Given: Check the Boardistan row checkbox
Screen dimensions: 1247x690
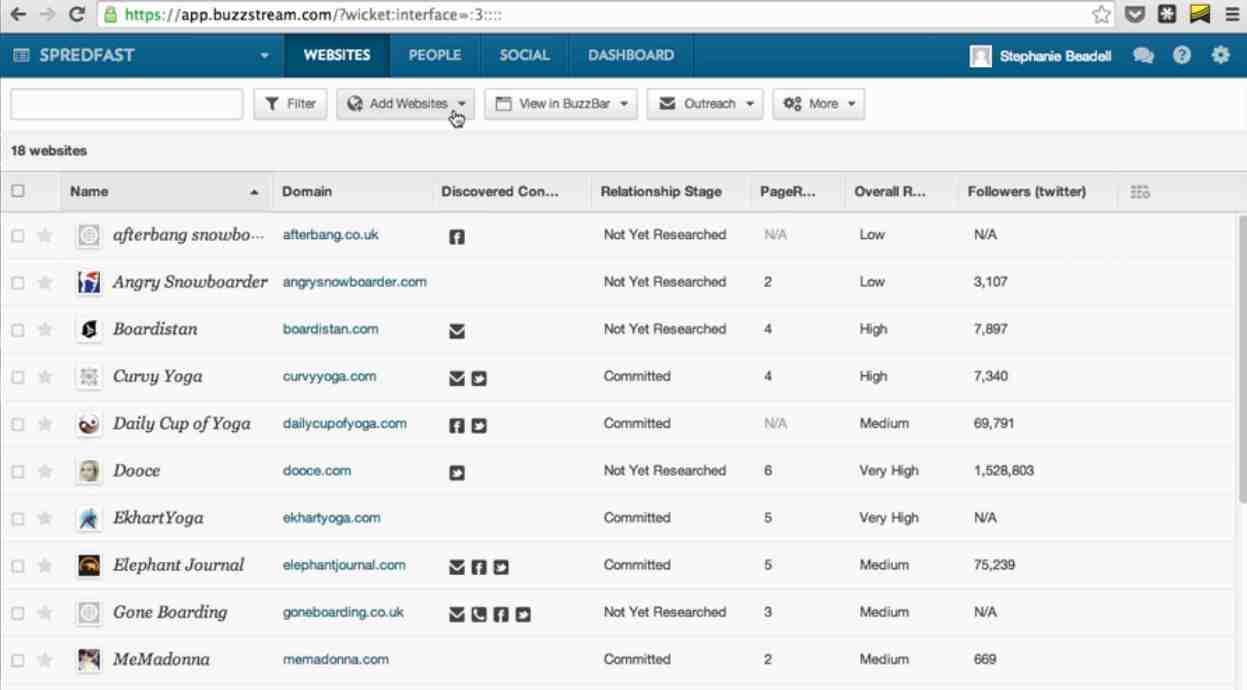Looking at the screenshot, I should [18, 330].
